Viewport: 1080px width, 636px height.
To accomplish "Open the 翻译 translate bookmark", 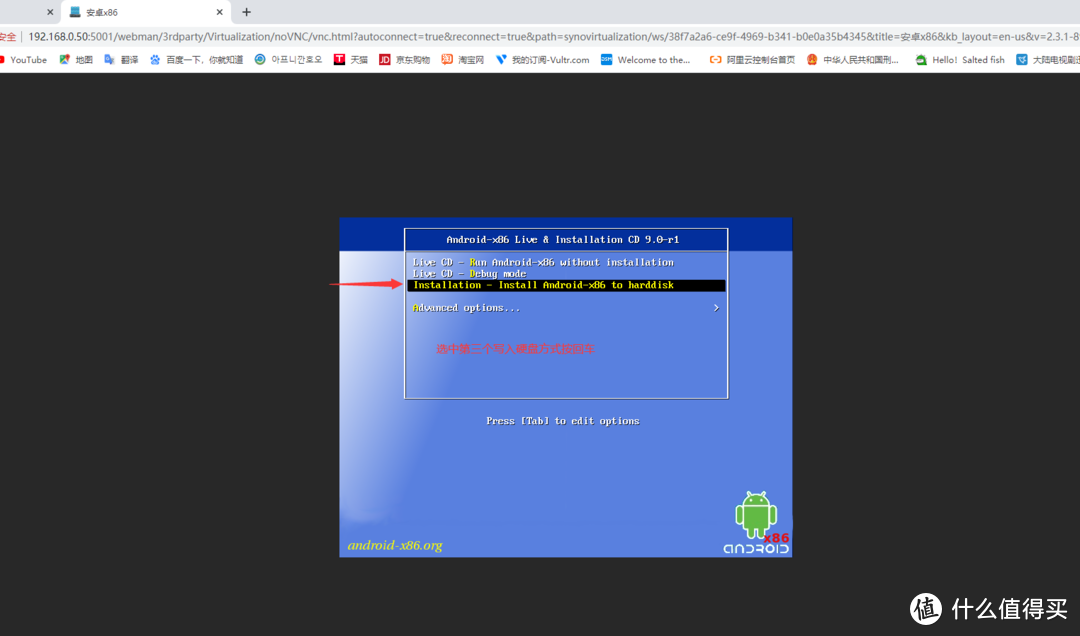I will (121, 60).
